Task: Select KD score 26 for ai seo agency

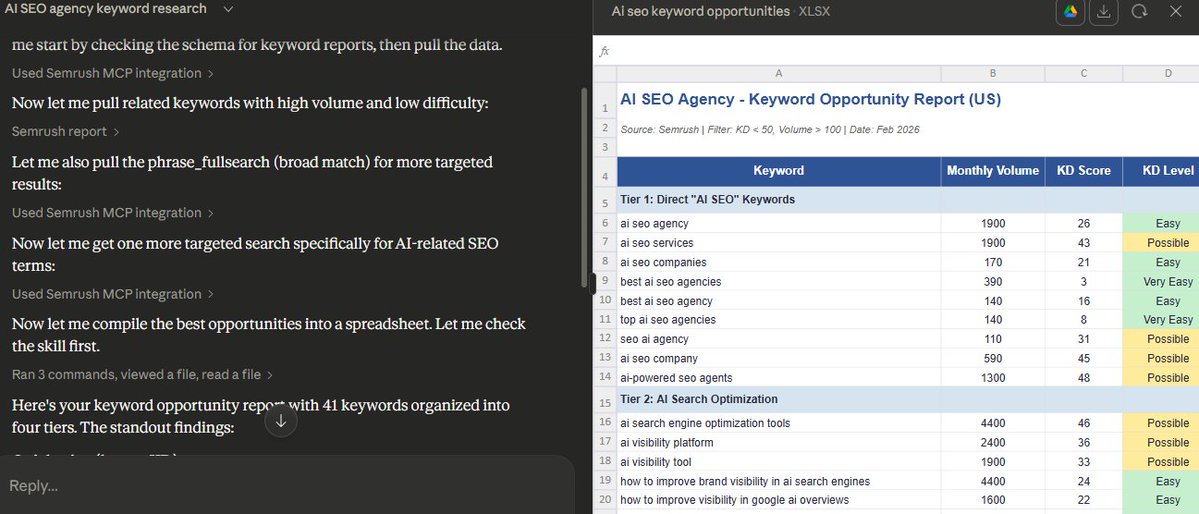Action: (x=1084, y=223)
